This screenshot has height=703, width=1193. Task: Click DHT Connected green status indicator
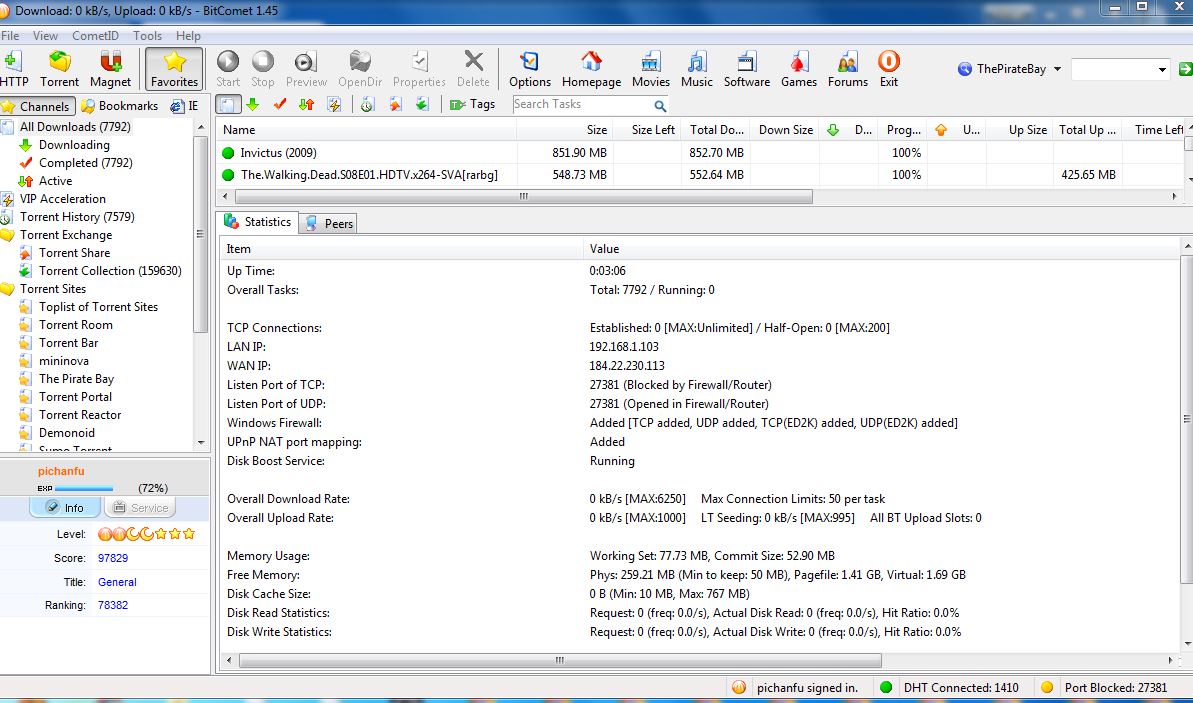click(x=886, y=688)
